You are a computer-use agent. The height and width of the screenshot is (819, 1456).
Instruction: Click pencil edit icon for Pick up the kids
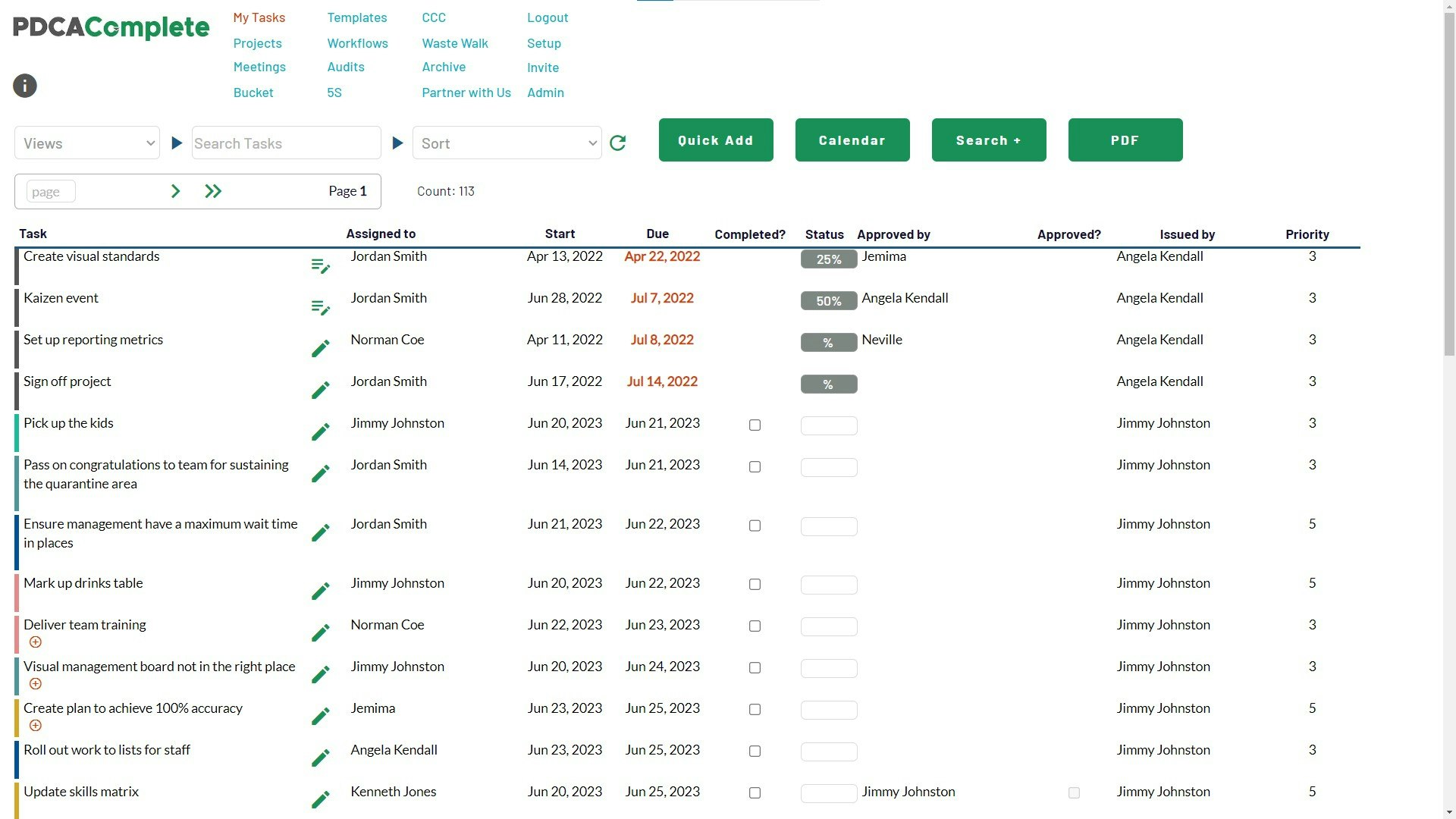click(320, 432)
